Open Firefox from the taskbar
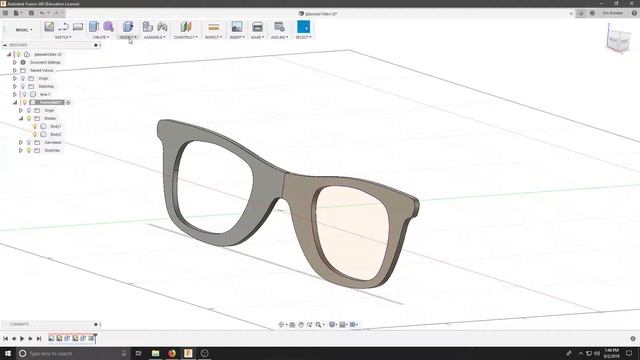This screenshot has width=640, height=360. click(x=172, y=353)
